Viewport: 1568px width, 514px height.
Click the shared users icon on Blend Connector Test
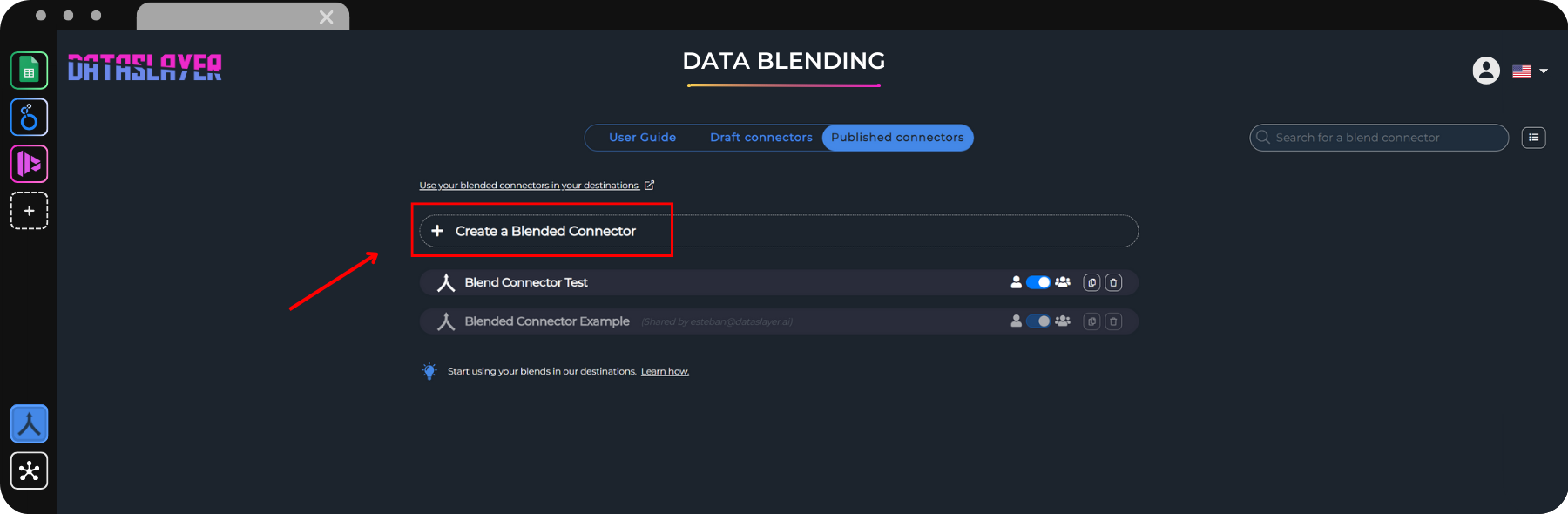[x=1063, y=282]
